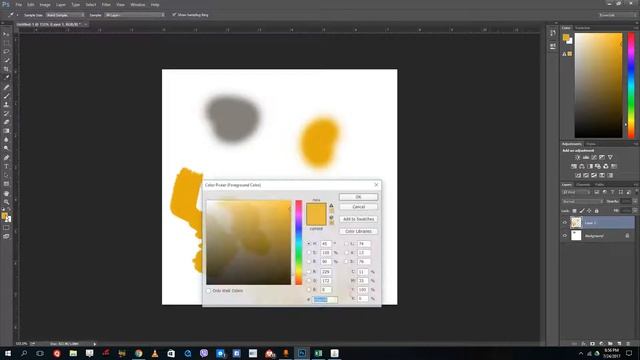Select the Eraser tool
The height and width of the screenshot is (360, 640).
point(6,122)
